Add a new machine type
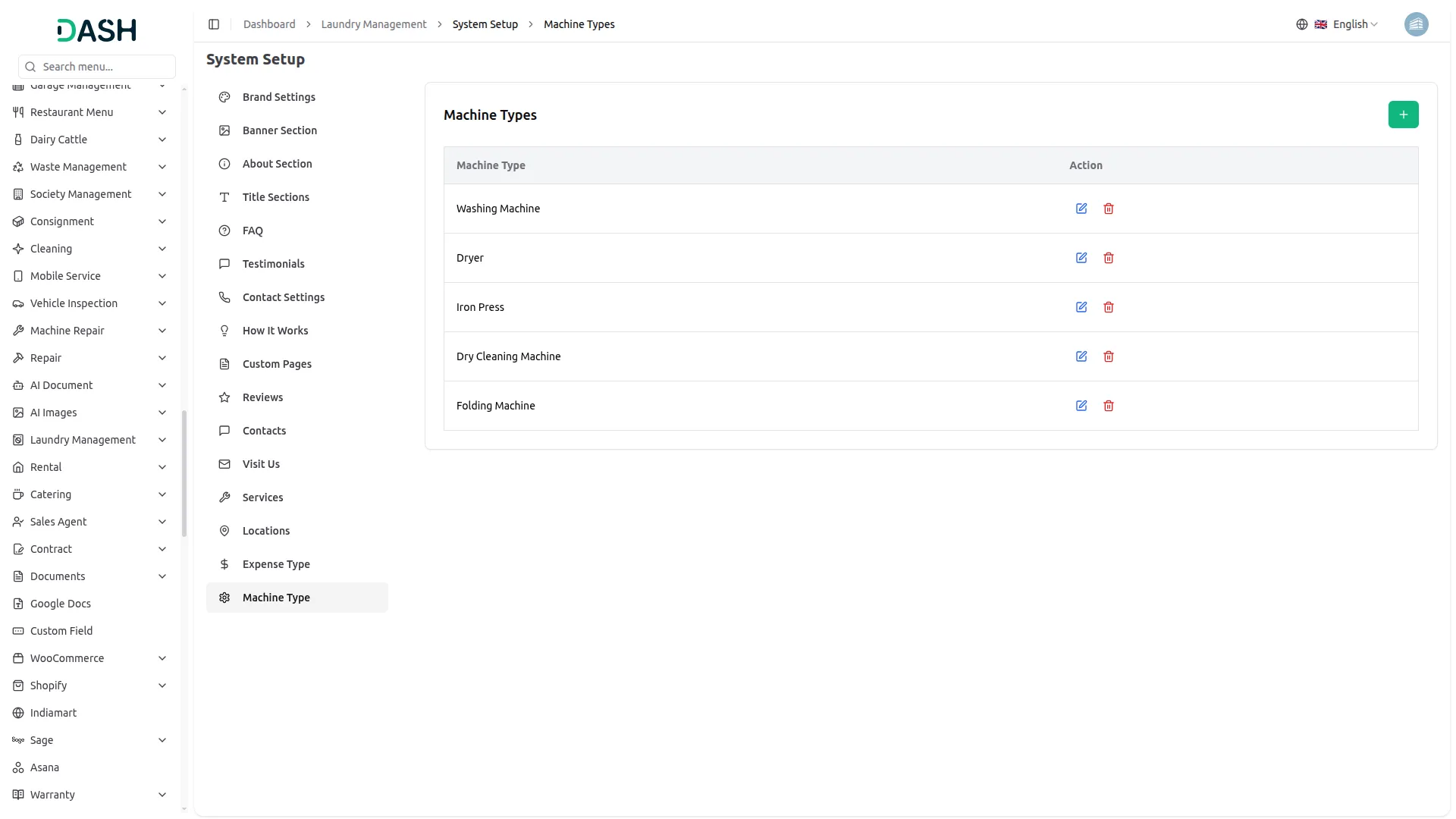The height and width of the screenshot is (819, 1456). pos(1403,115)
